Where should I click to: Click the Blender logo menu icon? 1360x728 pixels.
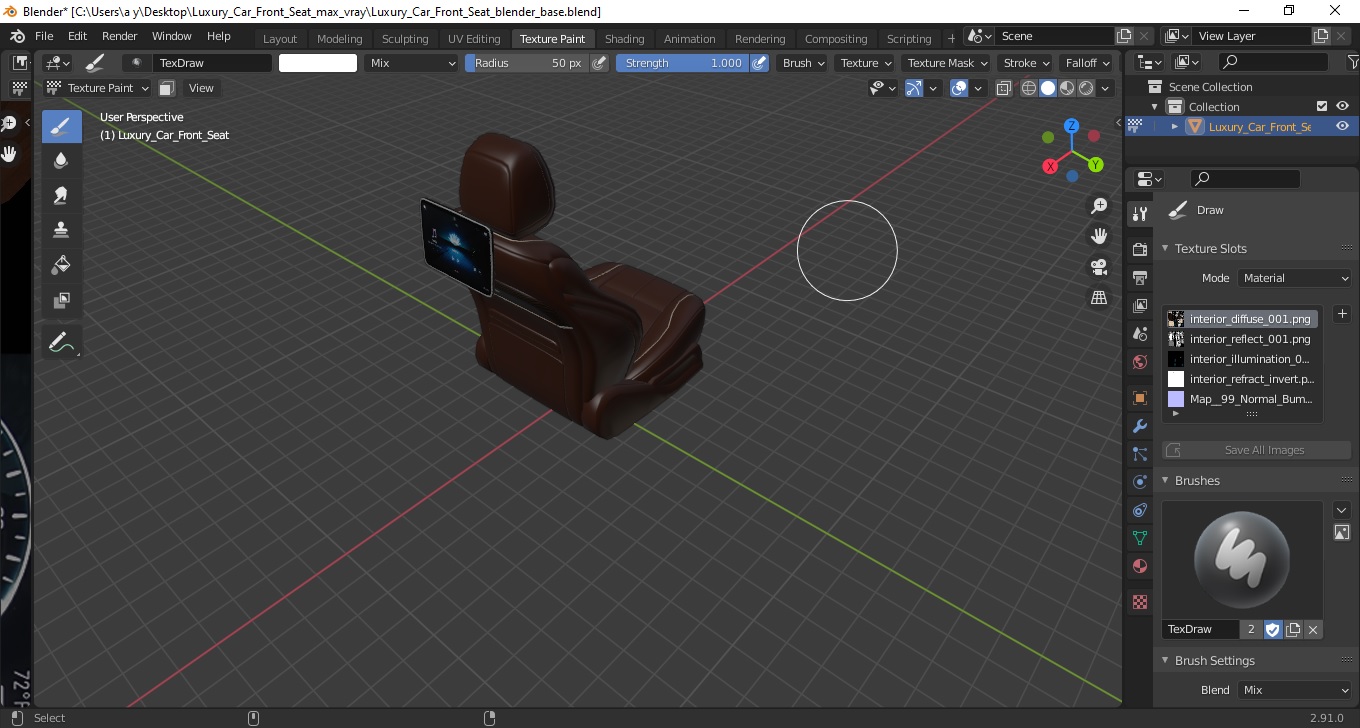[x=17, y=36]
